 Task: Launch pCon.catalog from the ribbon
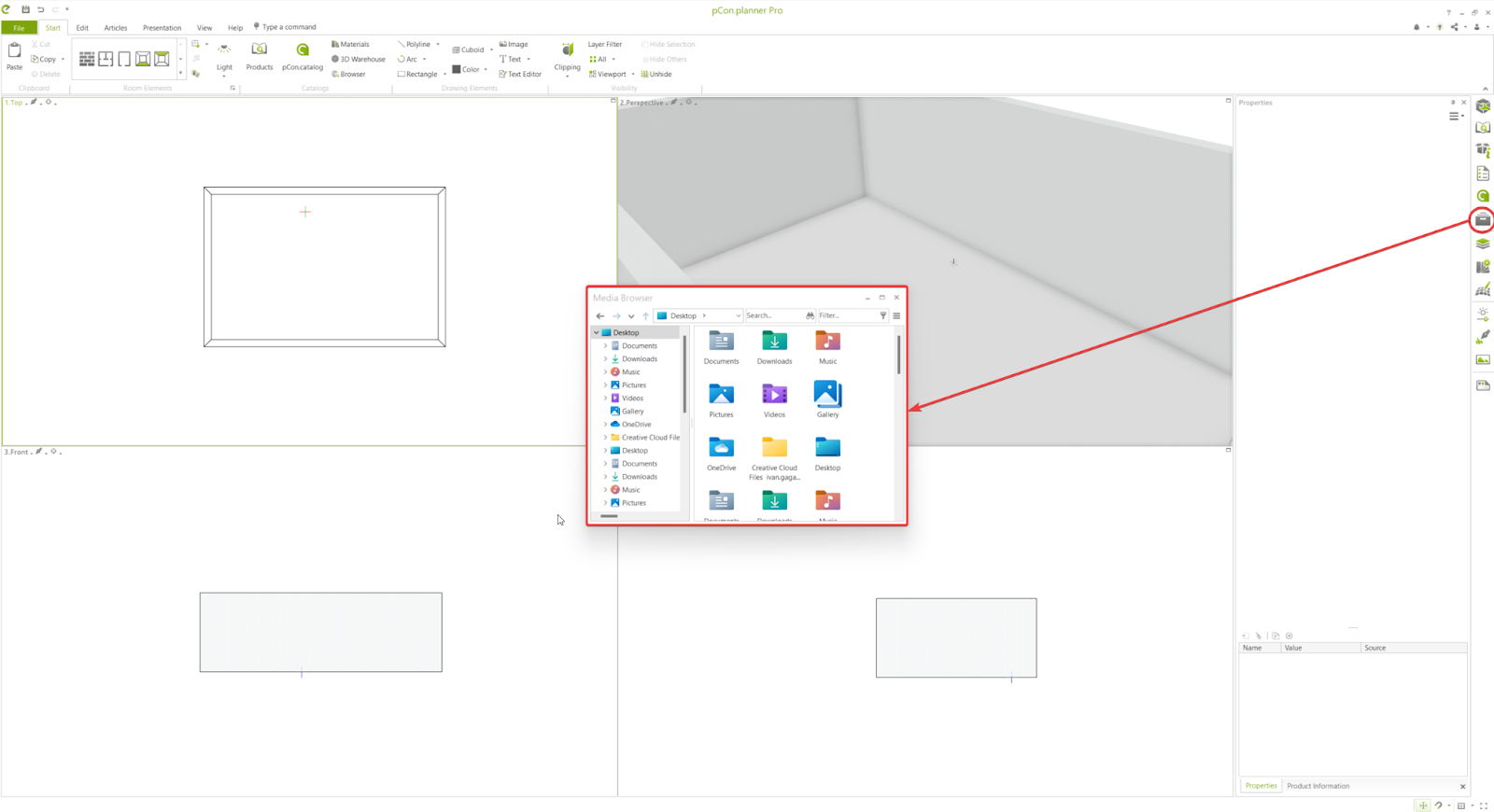(x=303, y=56)
